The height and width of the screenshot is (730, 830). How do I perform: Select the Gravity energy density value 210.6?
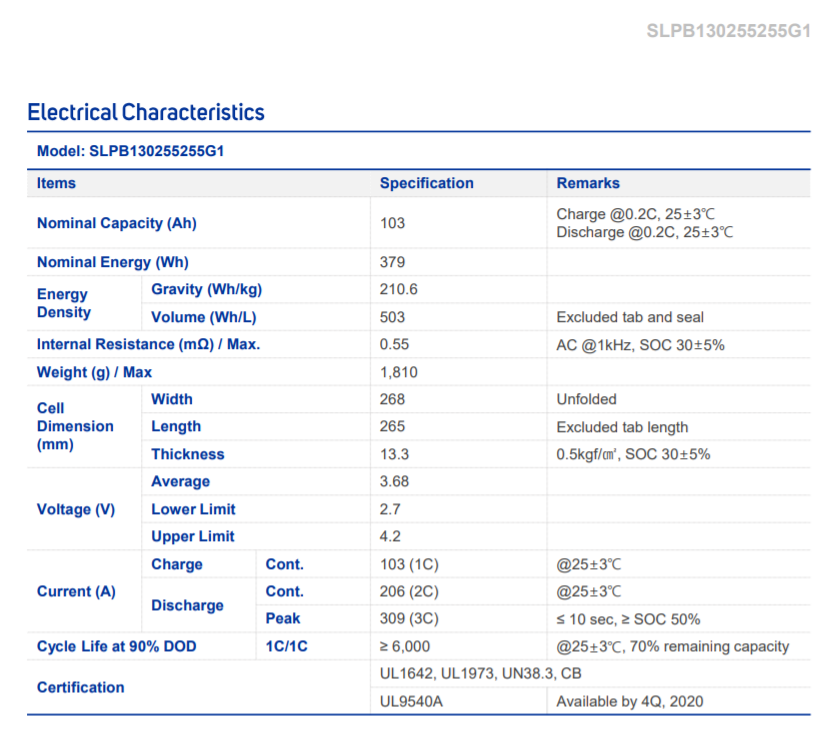pos(399,289)
